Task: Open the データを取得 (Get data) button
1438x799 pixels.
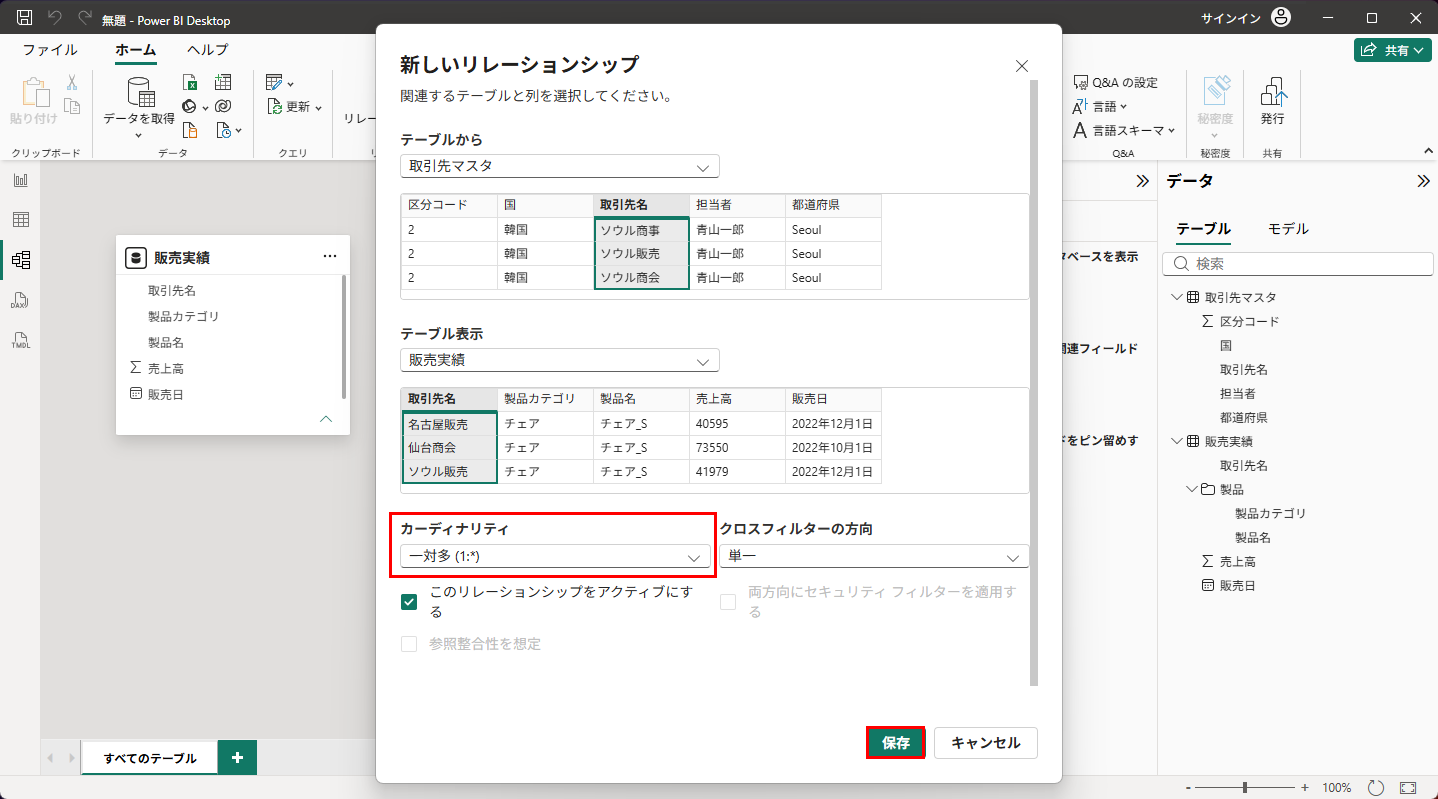Action: click(139, 107)
